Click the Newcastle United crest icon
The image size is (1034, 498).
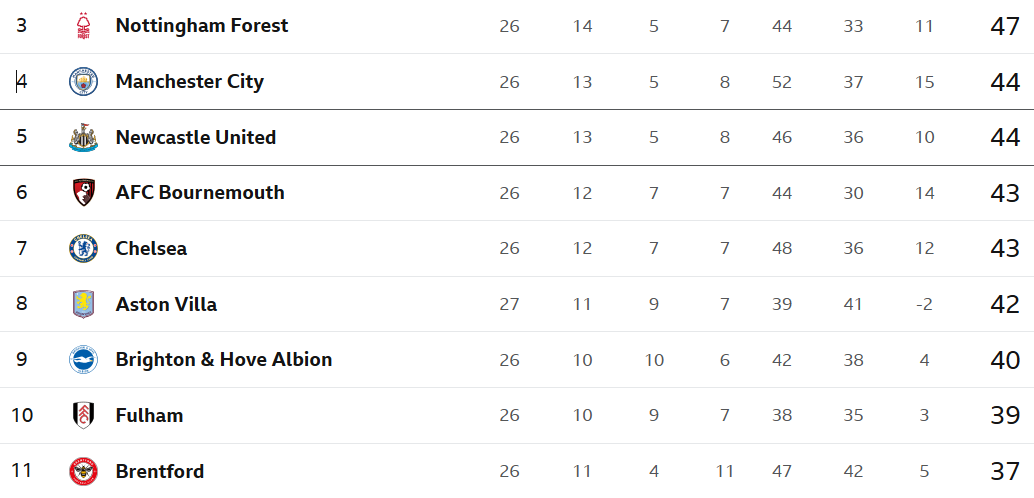coord(84,137)
